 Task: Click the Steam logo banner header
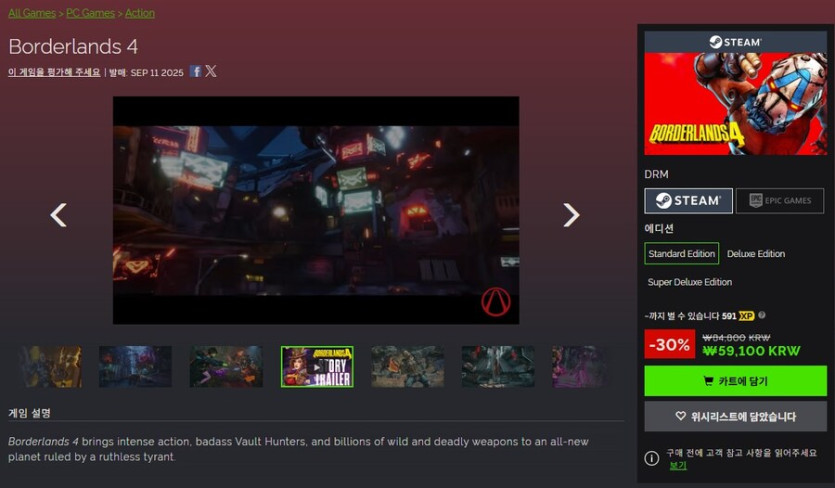[x=735, y=41]
